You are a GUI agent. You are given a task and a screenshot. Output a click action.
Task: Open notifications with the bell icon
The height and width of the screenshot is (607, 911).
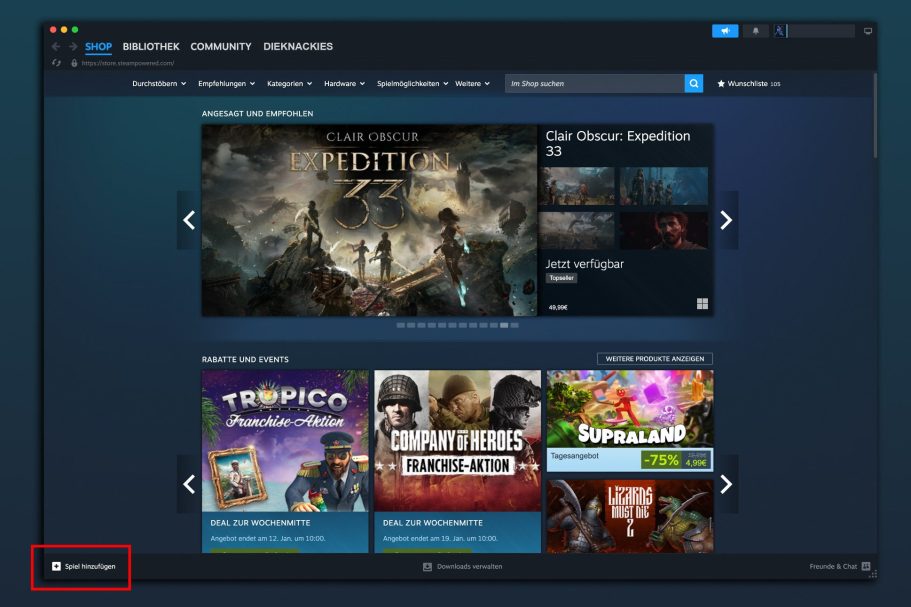(755, 31)
